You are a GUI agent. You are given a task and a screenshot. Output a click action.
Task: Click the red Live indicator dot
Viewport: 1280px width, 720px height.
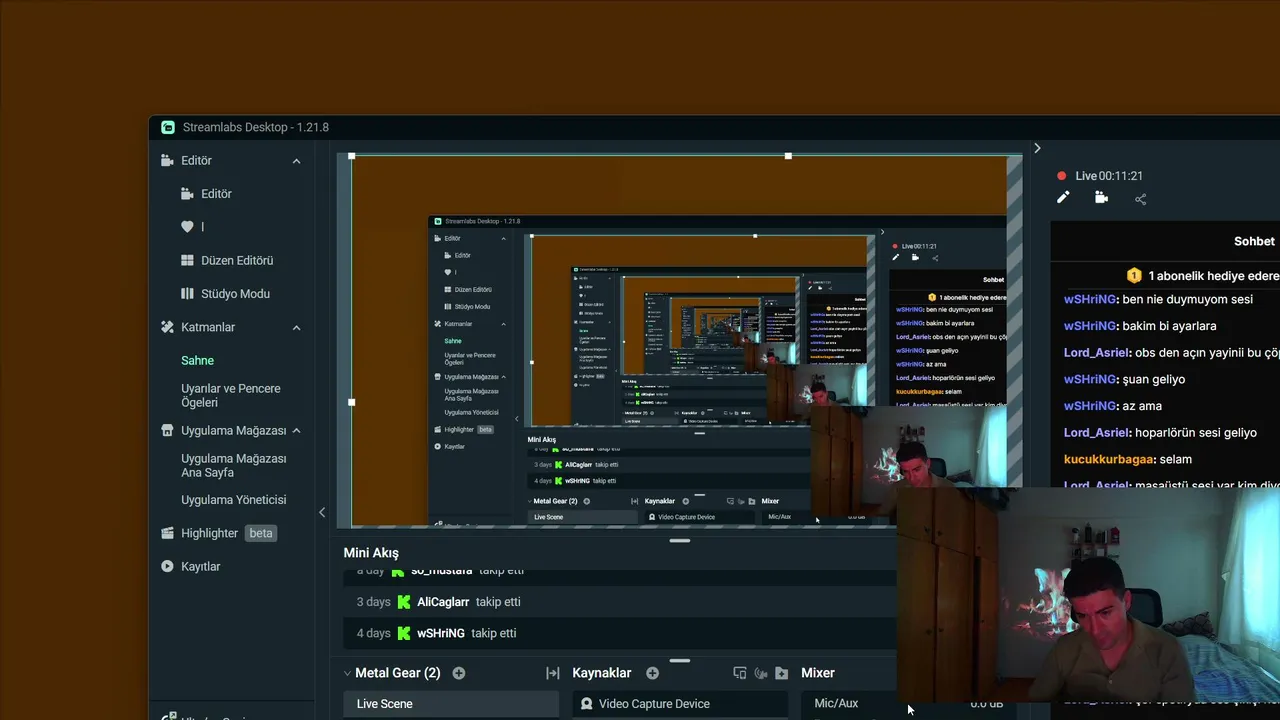[x=1062, y=176]
